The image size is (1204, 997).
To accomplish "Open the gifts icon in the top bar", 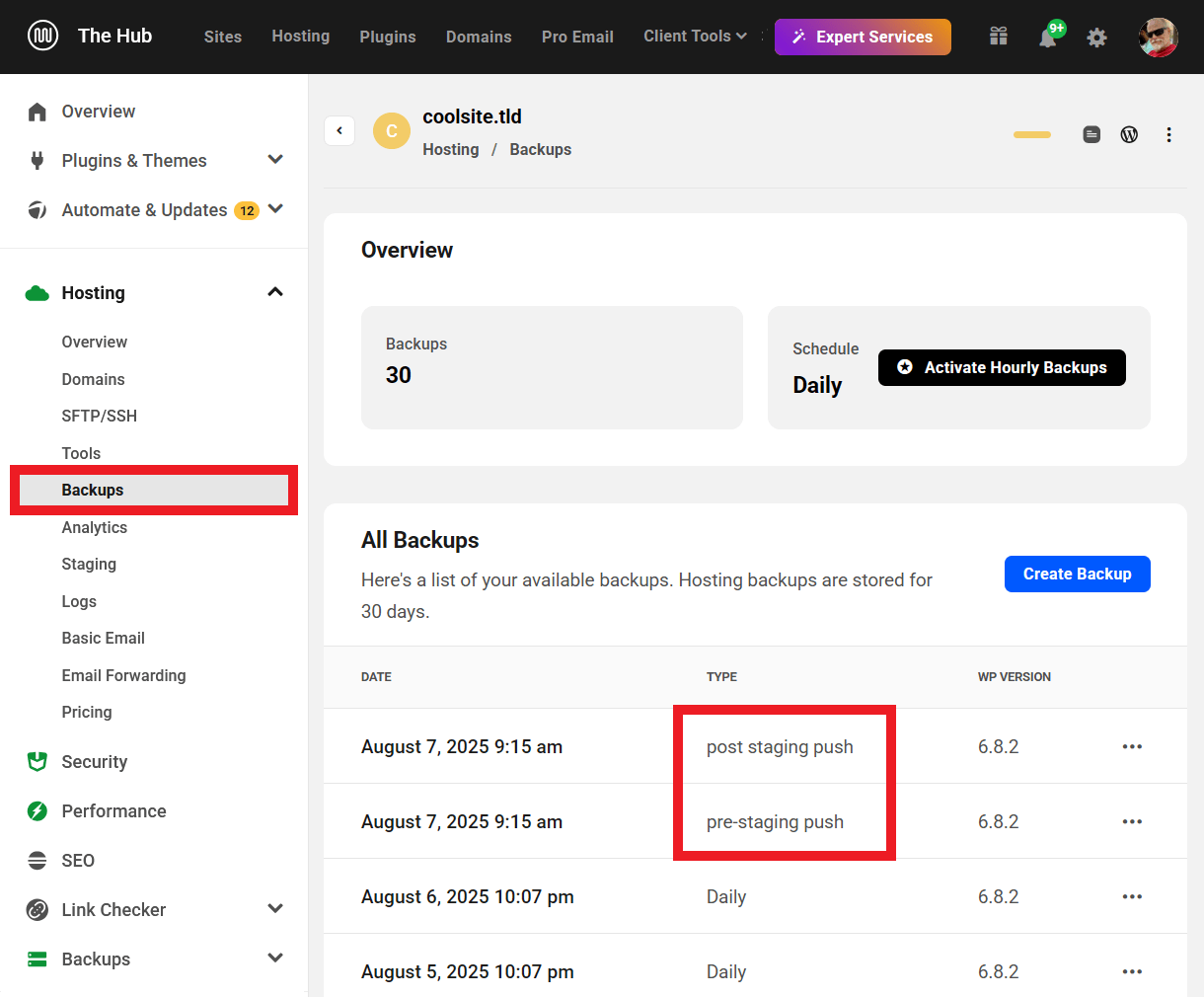I will (998, 36).
